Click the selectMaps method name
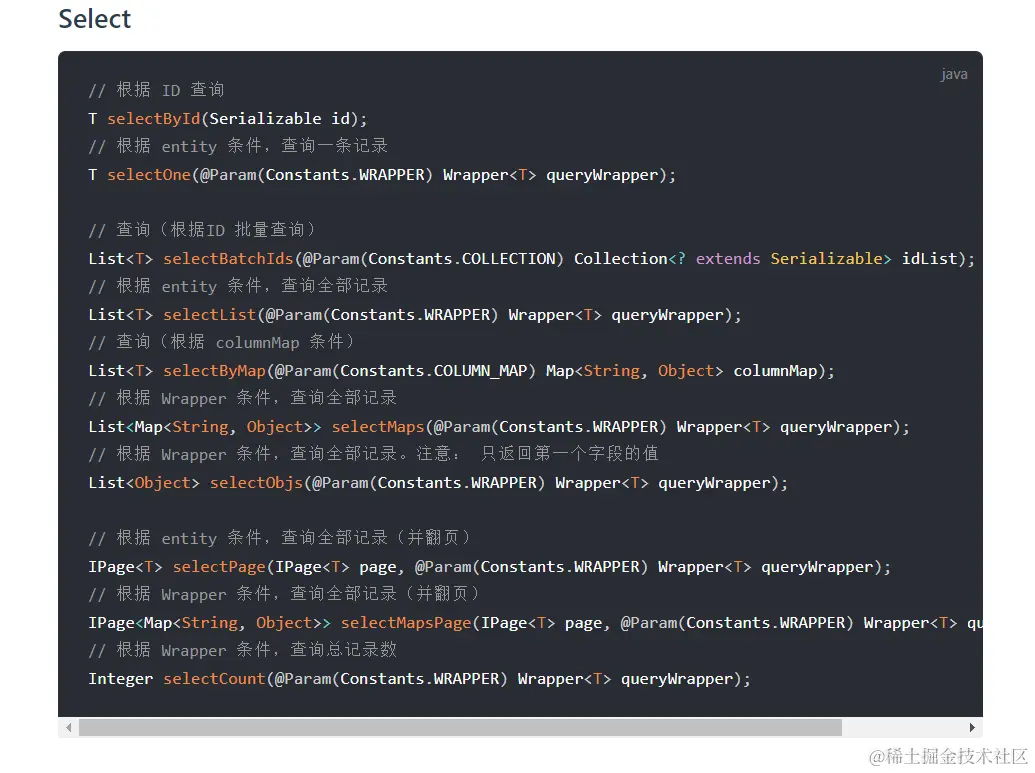1035x773 pixels. click(x=378, y=427)
